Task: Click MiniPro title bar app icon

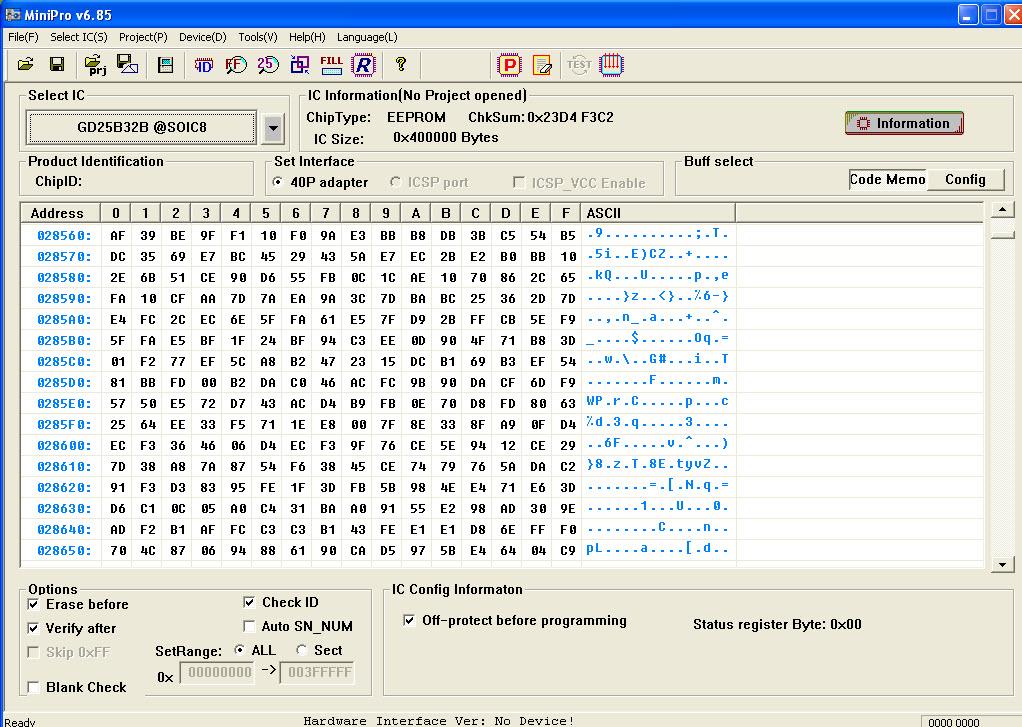Action: pyautogui.click(x=12, y=14)
